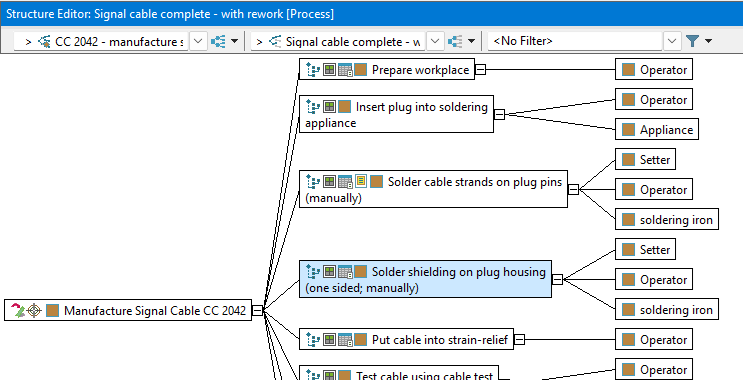
Task: Select the Test cable using cable test node
Action: pos(399,373)
